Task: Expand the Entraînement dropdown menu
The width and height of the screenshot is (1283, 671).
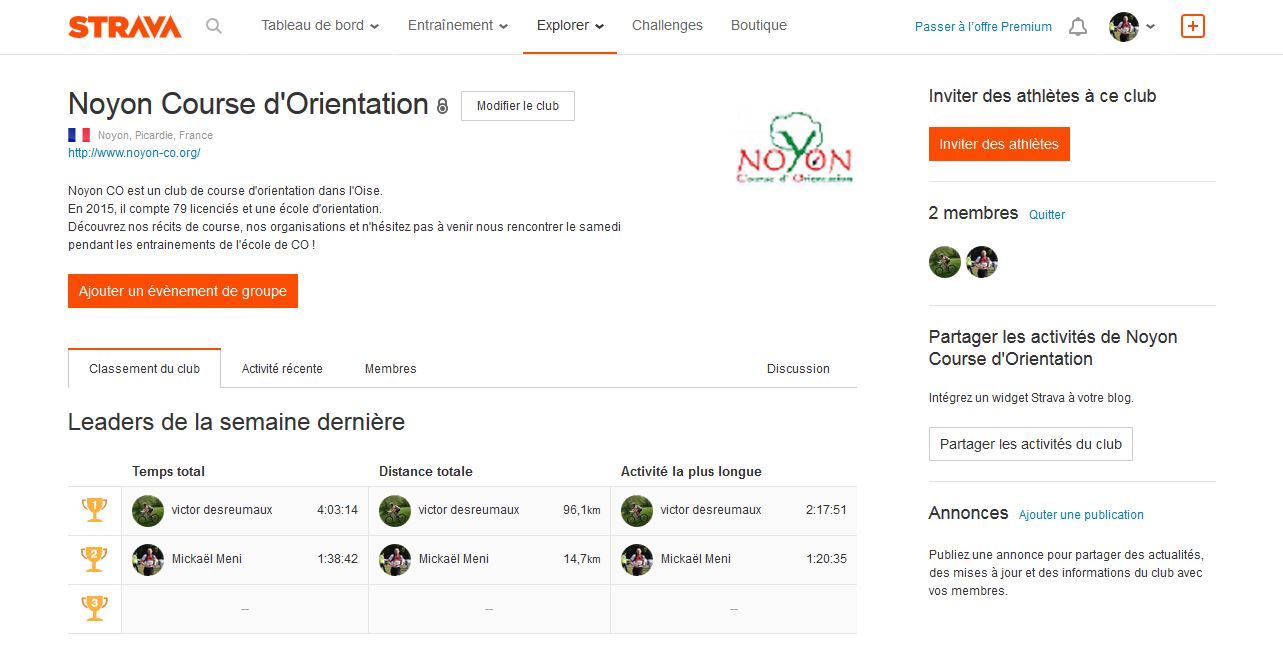Action: [x=458, y=26]
